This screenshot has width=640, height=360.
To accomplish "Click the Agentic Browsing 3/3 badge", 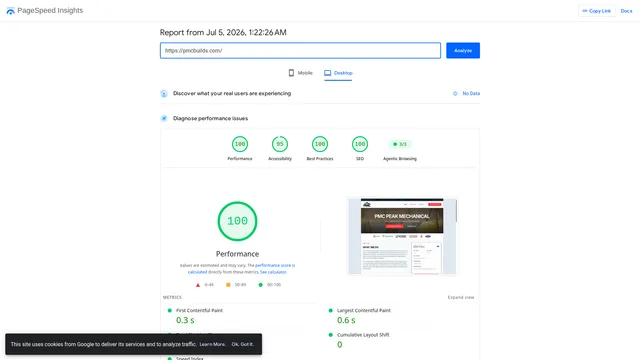I will (400, 144).
